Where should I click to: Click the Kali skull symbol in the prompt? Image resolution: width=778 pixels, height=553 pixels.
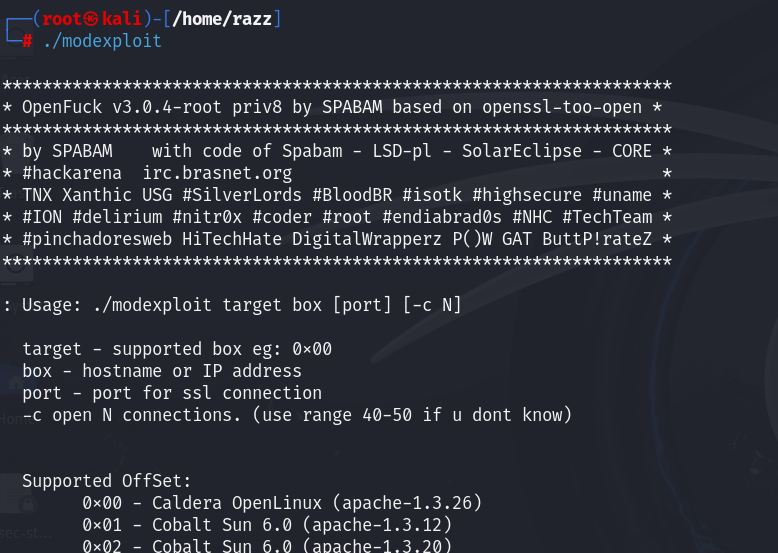91,19
